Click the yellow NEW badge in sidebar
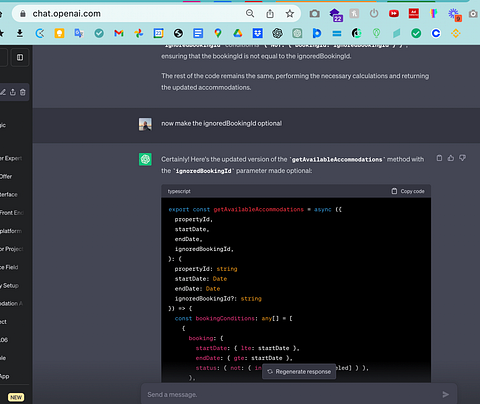 point(16,397)
